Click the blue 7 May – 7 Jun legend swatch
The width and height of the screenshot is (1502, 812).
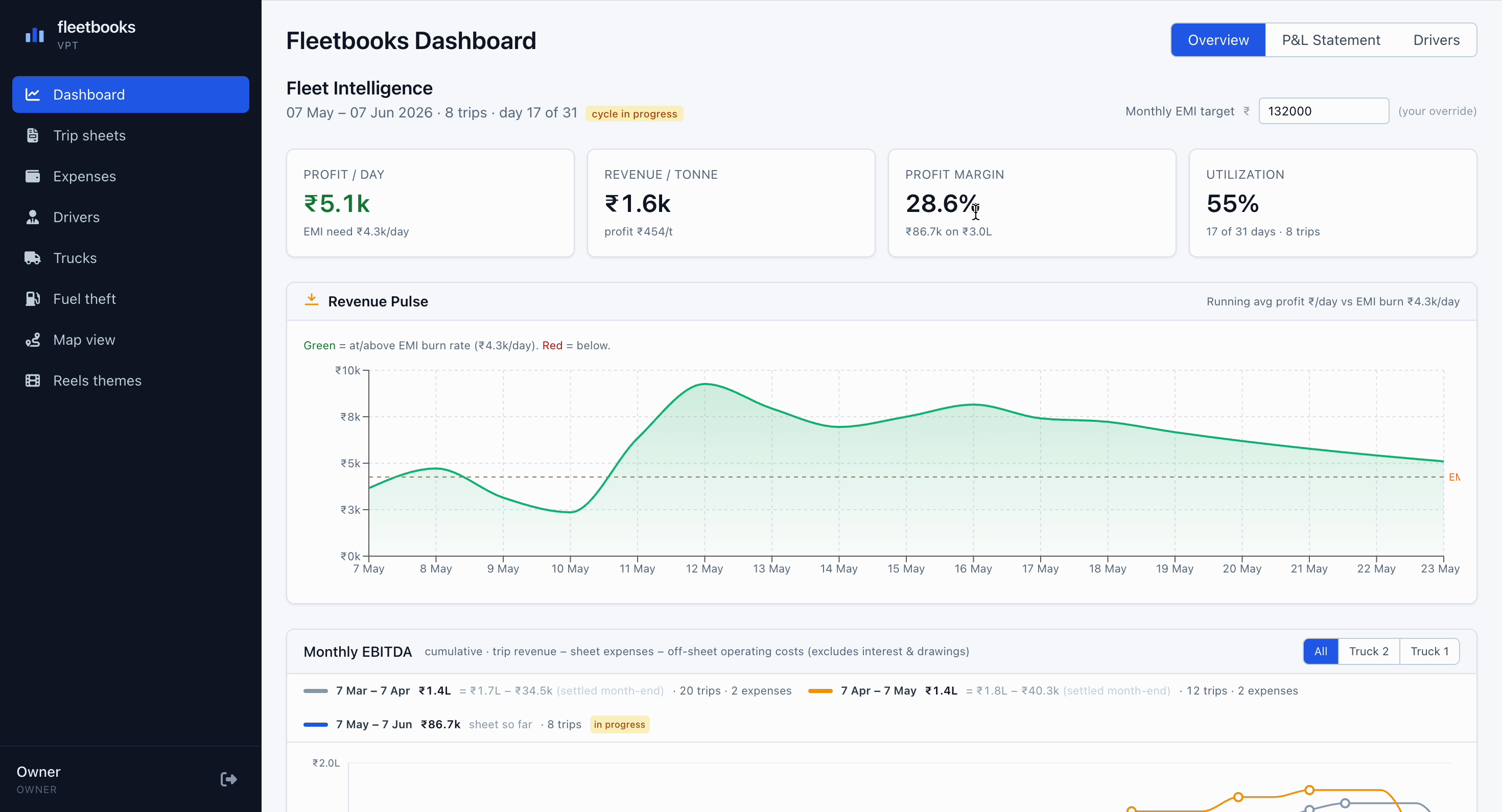pyautogui.click(x=315, y=725)
